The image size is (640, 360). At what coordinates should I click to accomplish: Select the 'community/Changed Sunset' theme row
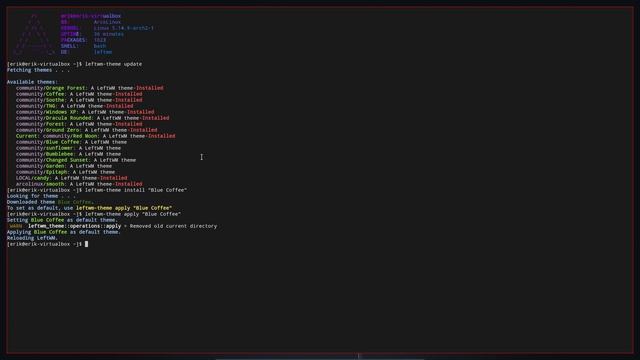point(76,160)
